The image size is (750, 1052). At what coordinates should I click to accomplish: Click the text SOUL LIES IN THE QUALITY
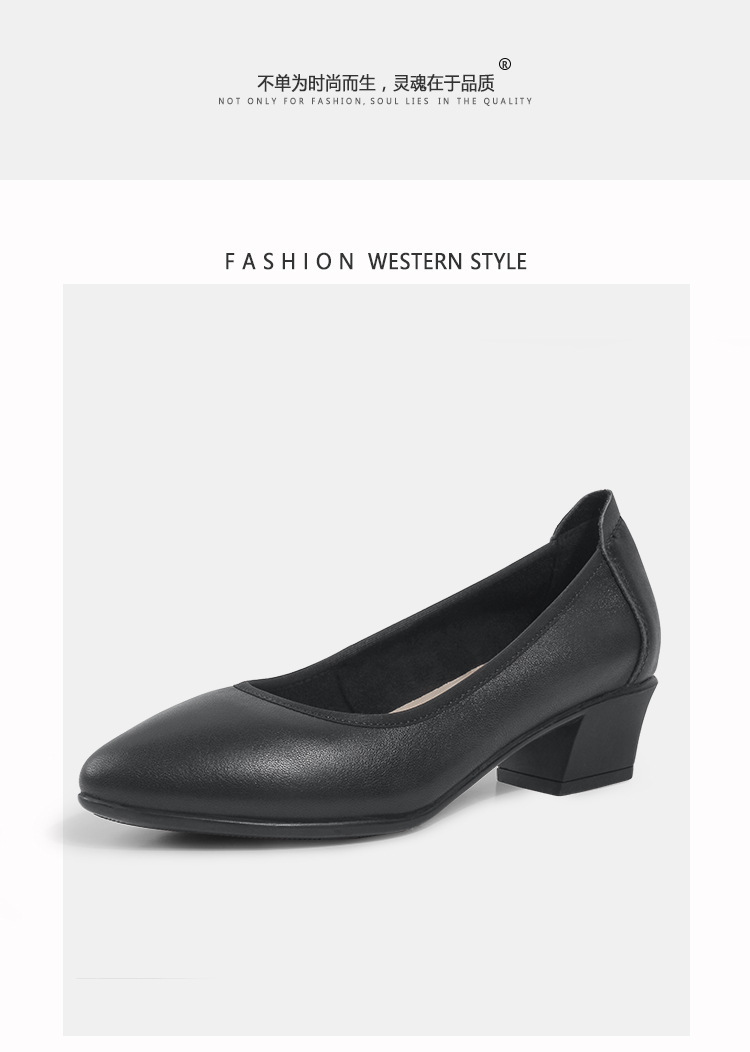click(x=451, y=101)
